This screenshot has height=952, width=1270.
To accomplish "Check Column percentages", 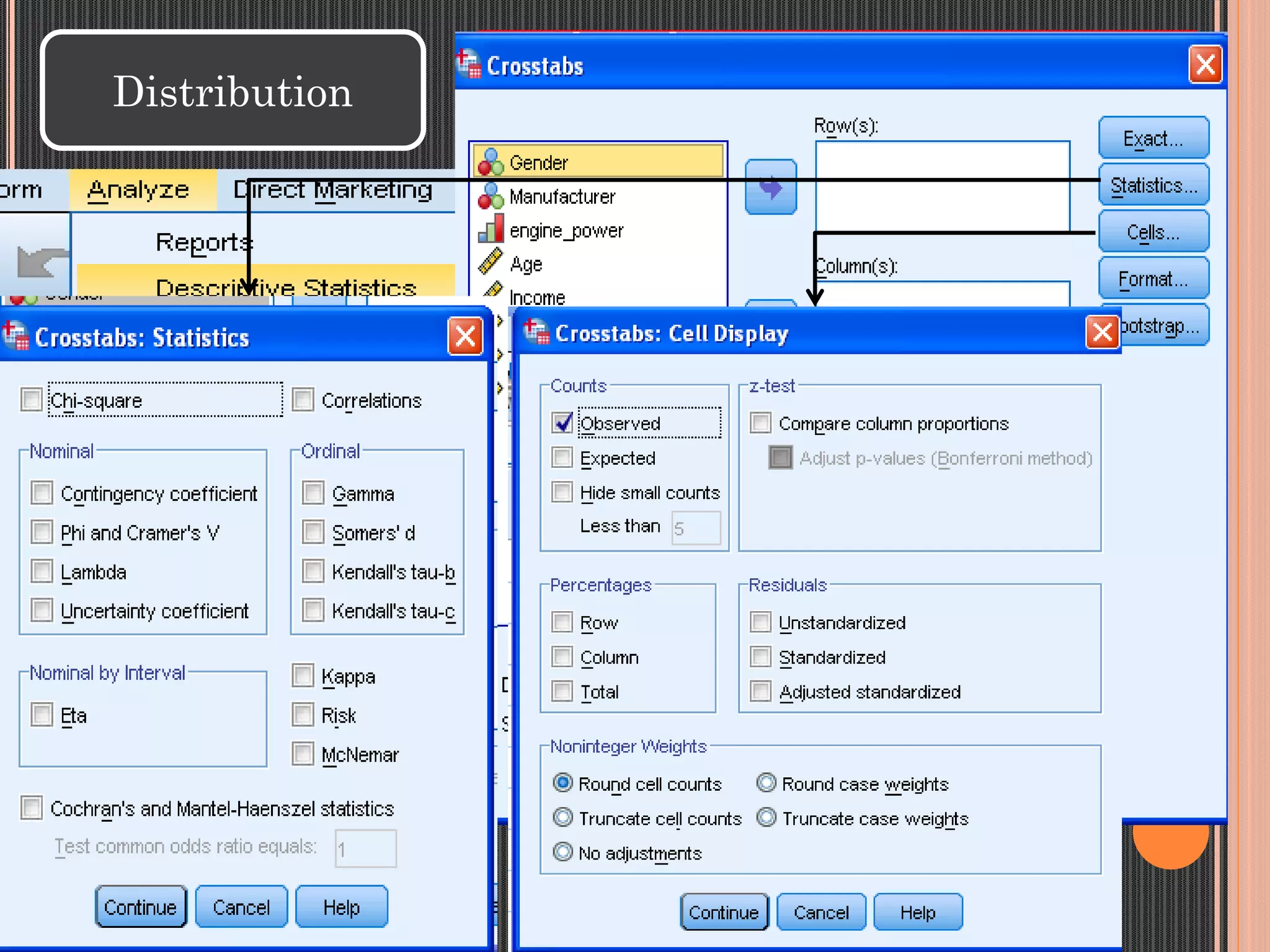I will click(562, 656).
